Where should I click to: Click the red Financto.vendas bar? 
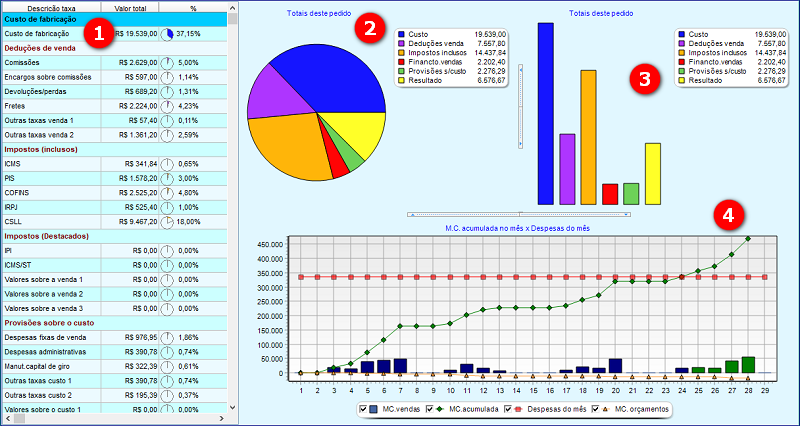610,194
